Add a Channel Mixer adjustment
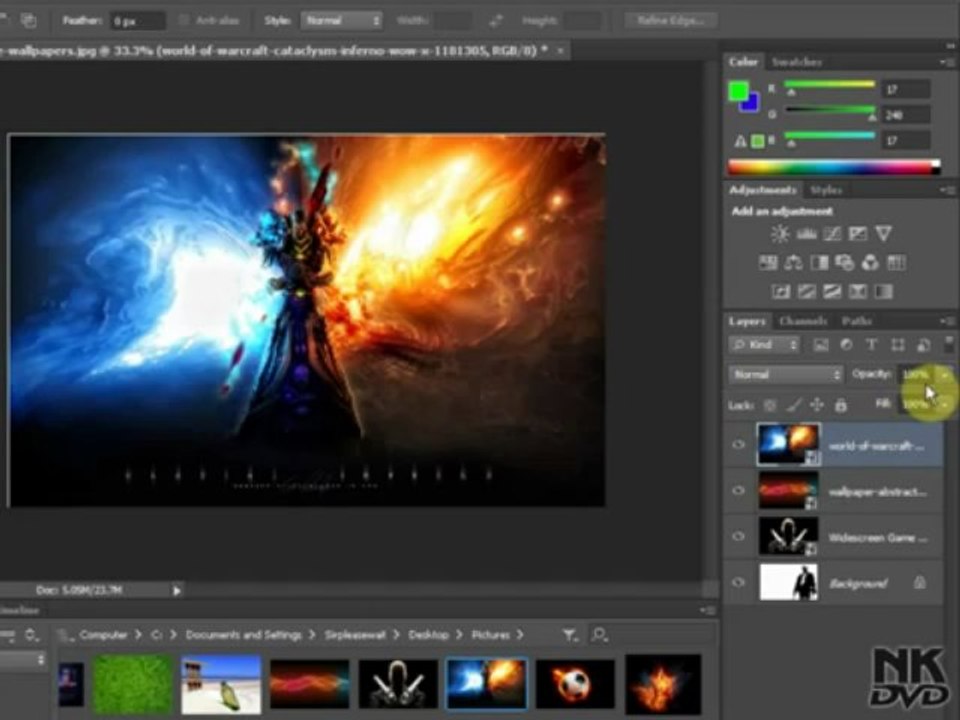 click(x=870, y=263)
